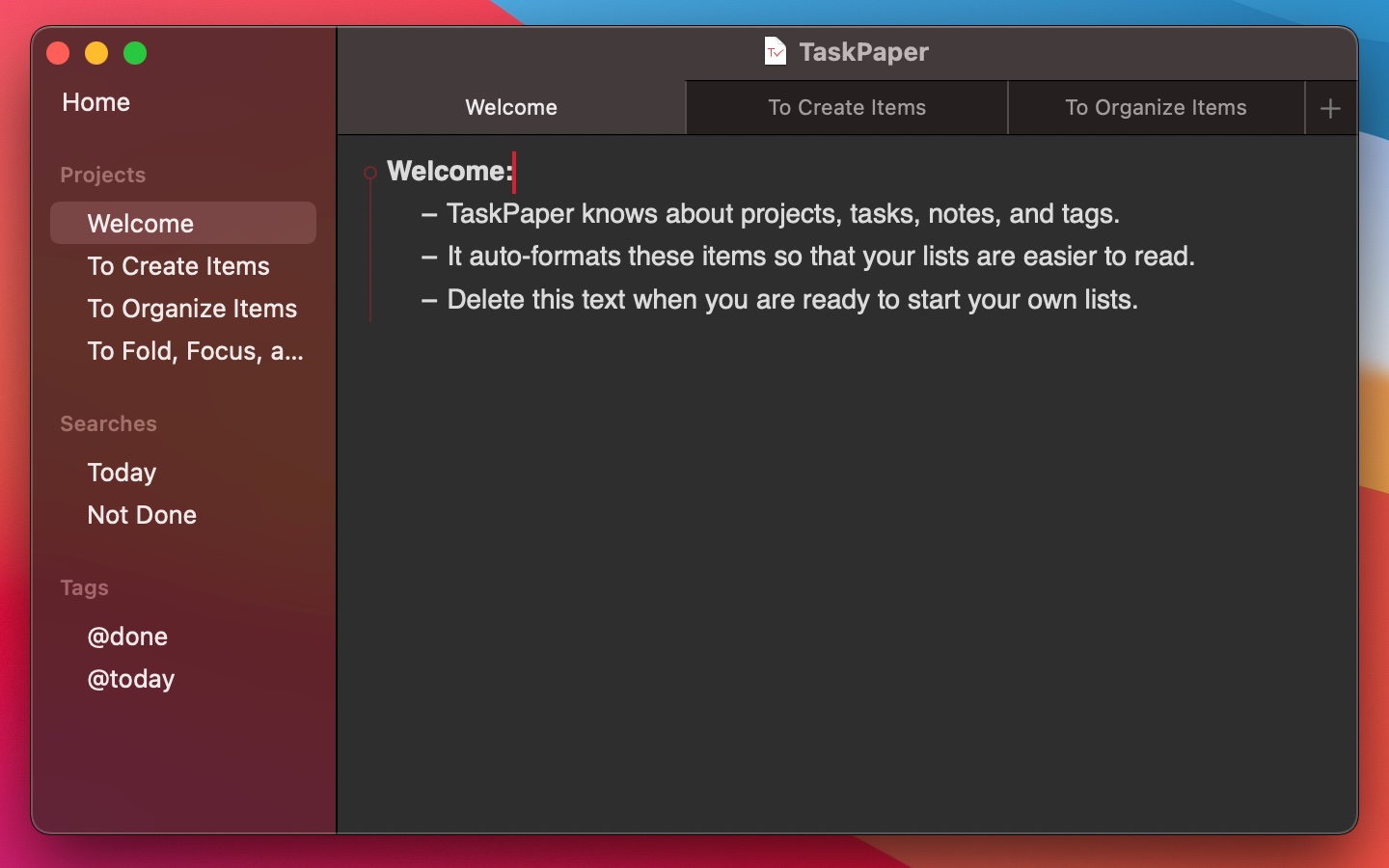1389x868 pixels.
Task: Select the Welcome project in the sidebar
Action: (140, 223)
